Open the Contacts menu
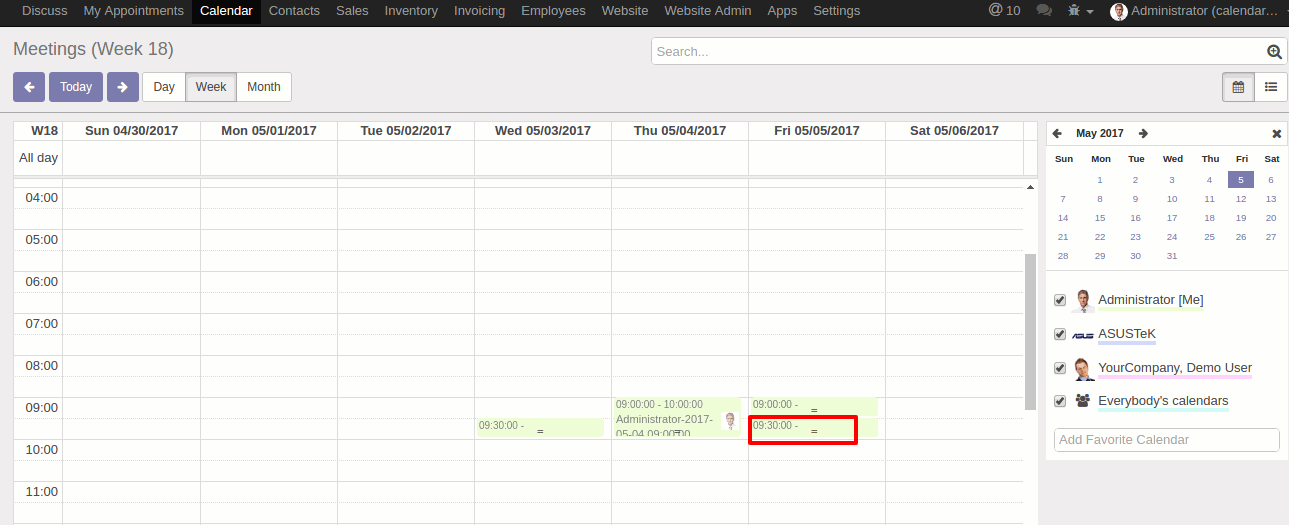The height and width of the screenshot is (525, 1289). [x=294, y=11]
